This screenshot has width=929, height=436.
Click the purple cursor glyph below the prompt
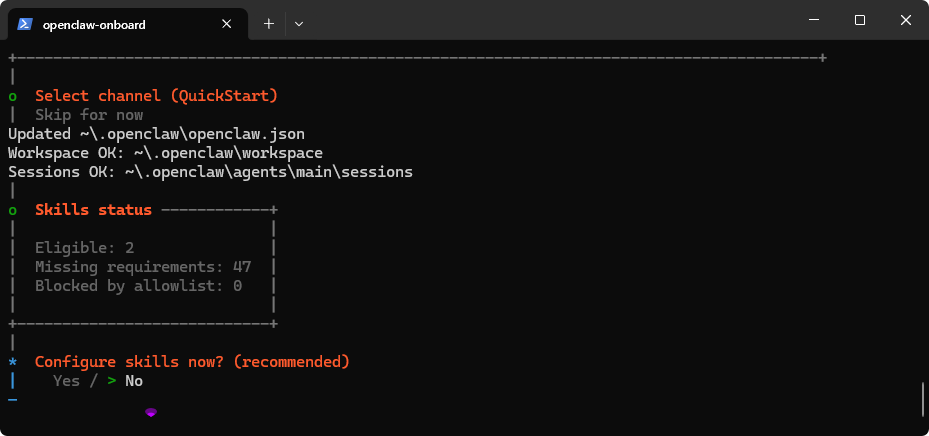coord(151,411)
